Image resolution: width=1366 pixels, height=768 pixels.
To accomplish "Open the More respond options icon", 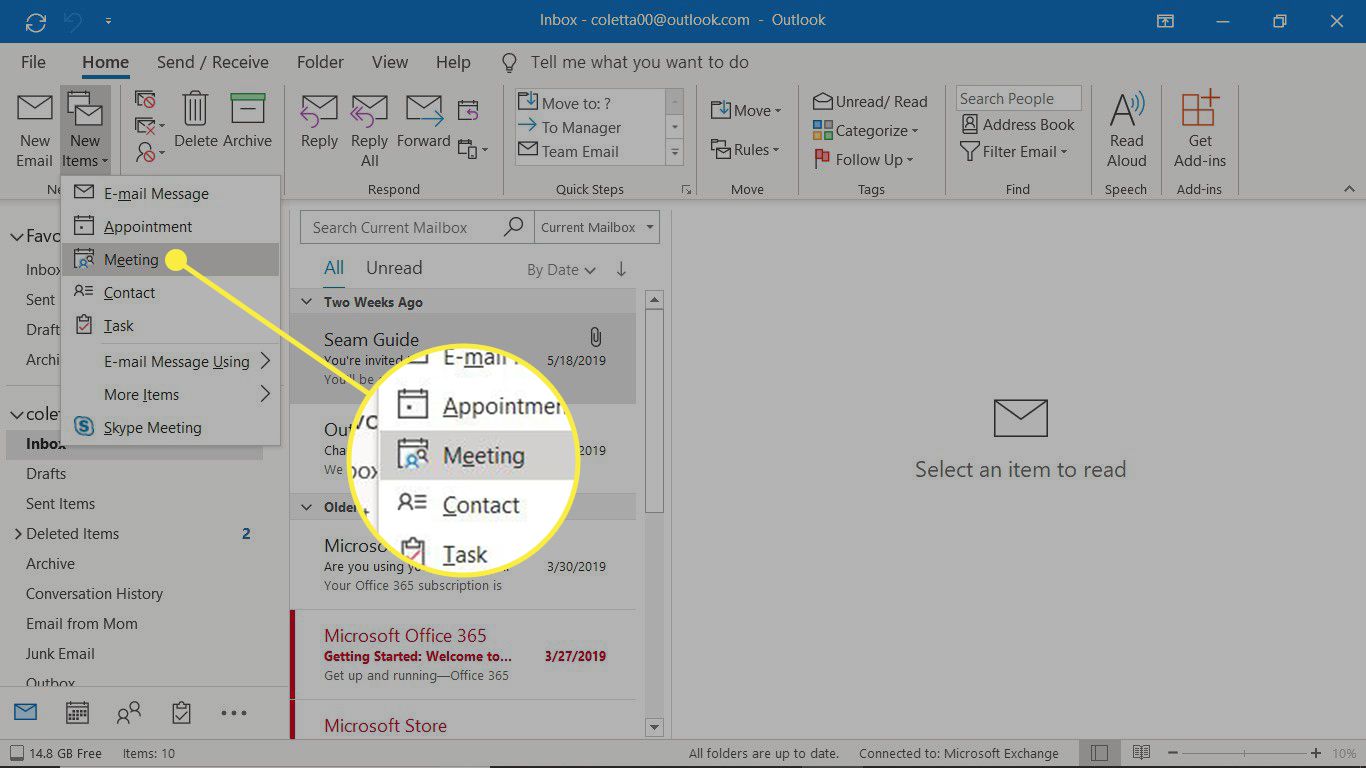I will point(472,149).
